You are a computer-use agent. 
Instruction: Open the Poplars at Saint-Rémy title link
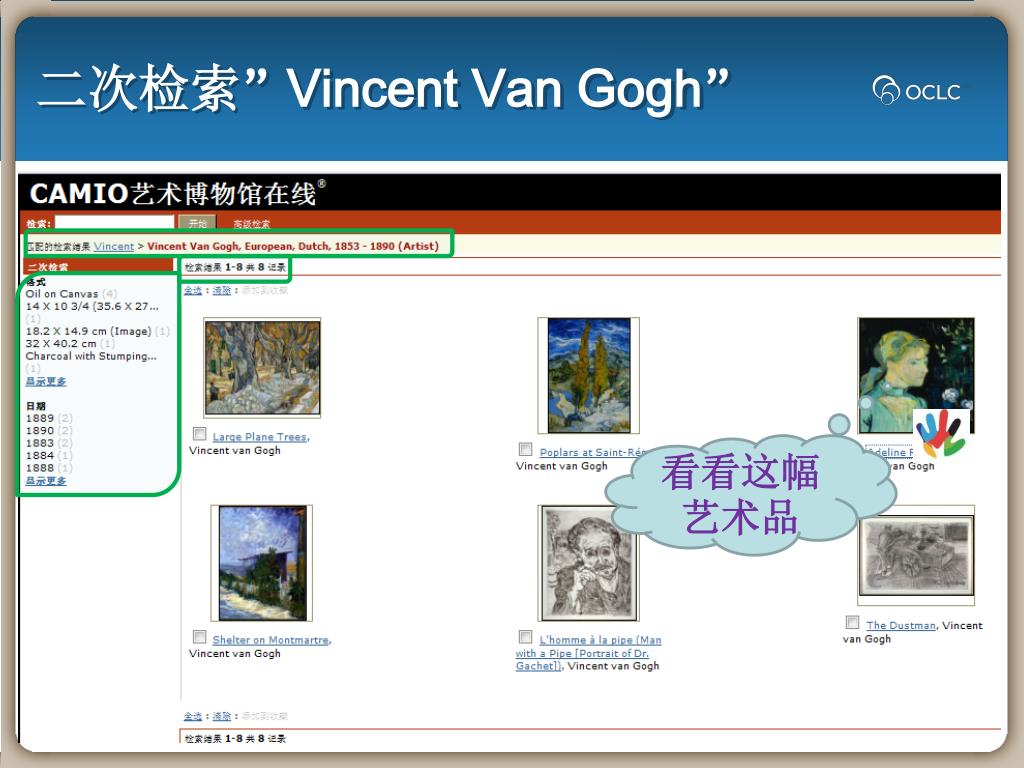pyautogui.click(x=592, y=452)
